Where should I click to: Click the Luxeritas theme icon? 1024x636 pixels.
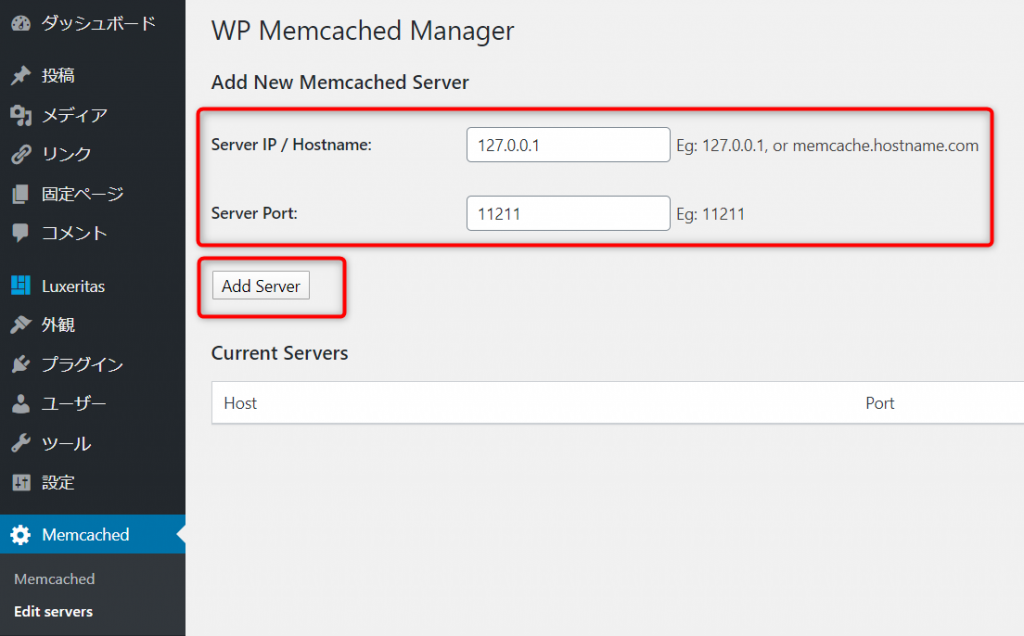tap(20, 286)
